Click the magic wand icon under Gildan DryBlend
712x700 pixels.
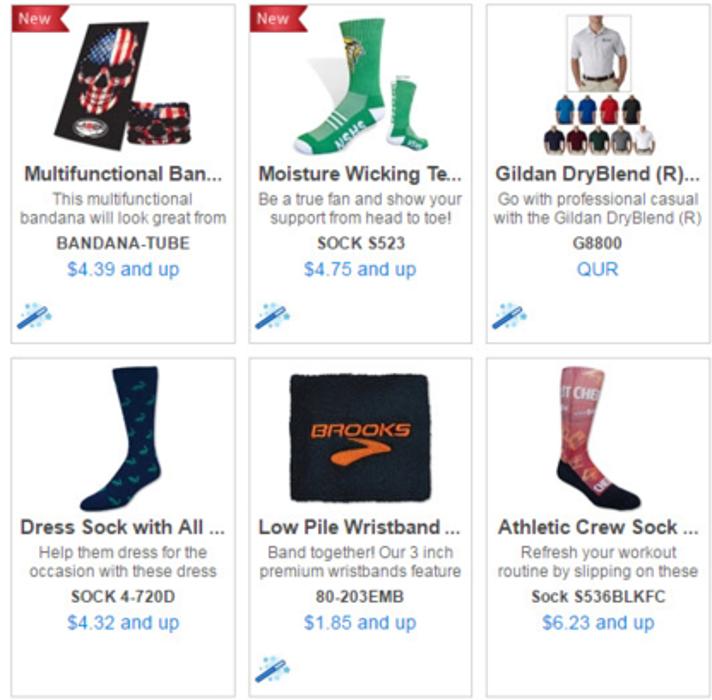click(x=509, y=315)
